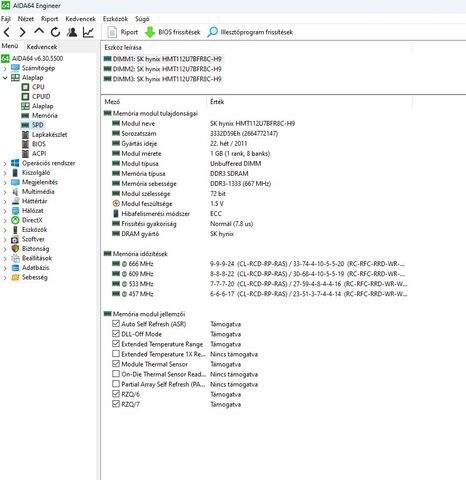
Task: Click the Hálózat network icon
Action: (x=15, y=211)
